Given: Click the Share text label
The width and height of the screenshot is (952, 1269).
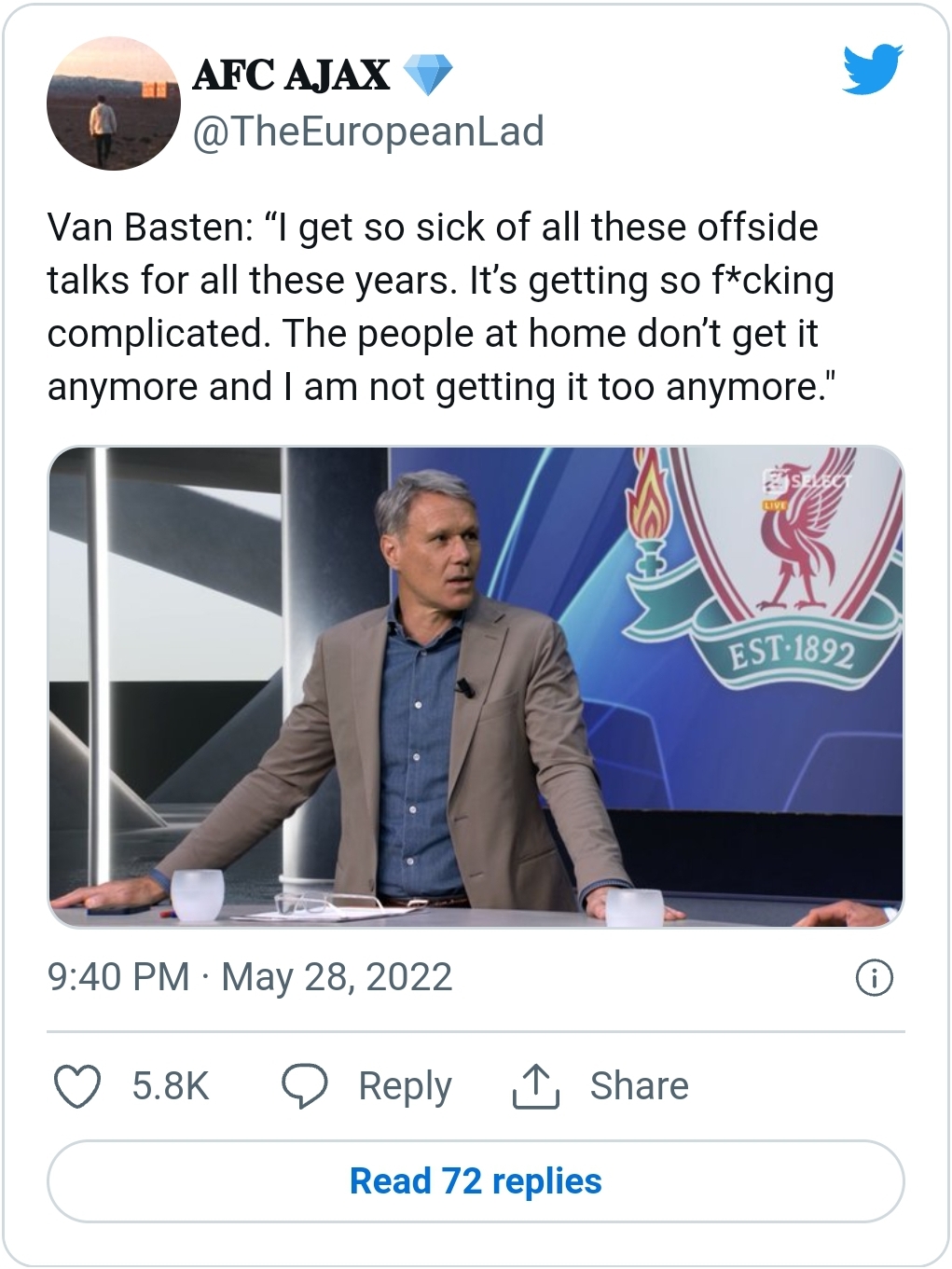Looking at the screenshot, I should 639,1086.
